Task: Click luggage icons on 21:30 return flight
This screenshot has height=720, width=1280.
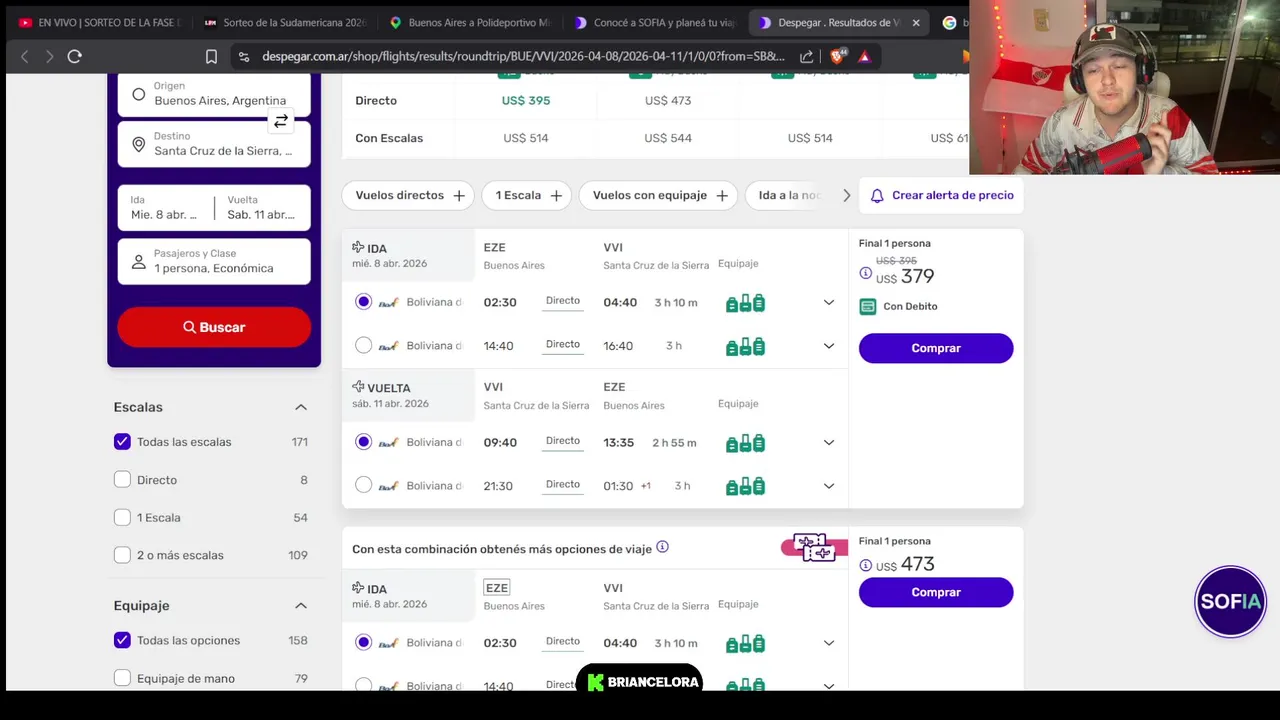Action: click(x=745, y=486)
